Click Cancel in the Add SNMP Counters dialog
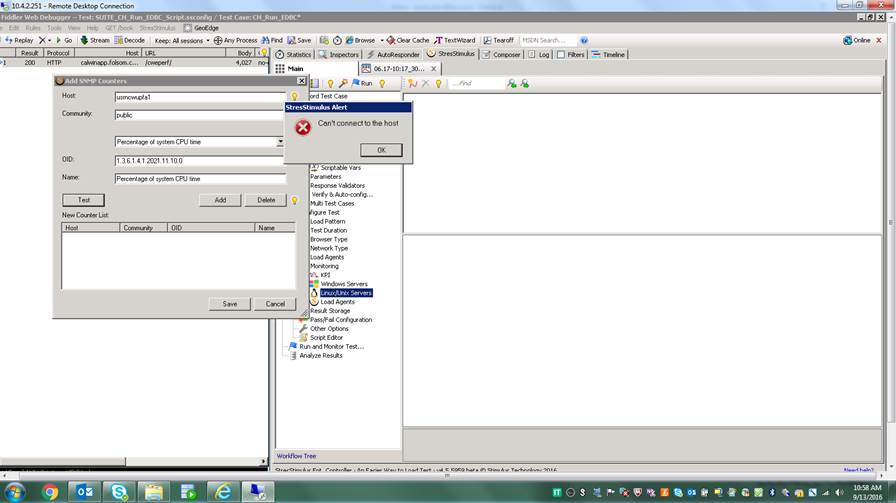The image size is (896, 503). pos(275,304)
